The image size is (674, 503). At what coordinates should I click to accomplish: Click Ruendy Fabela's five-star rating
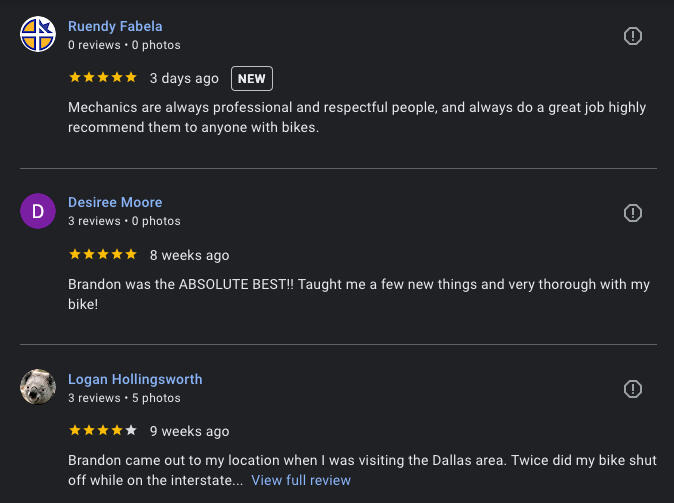tap(102, 78)
